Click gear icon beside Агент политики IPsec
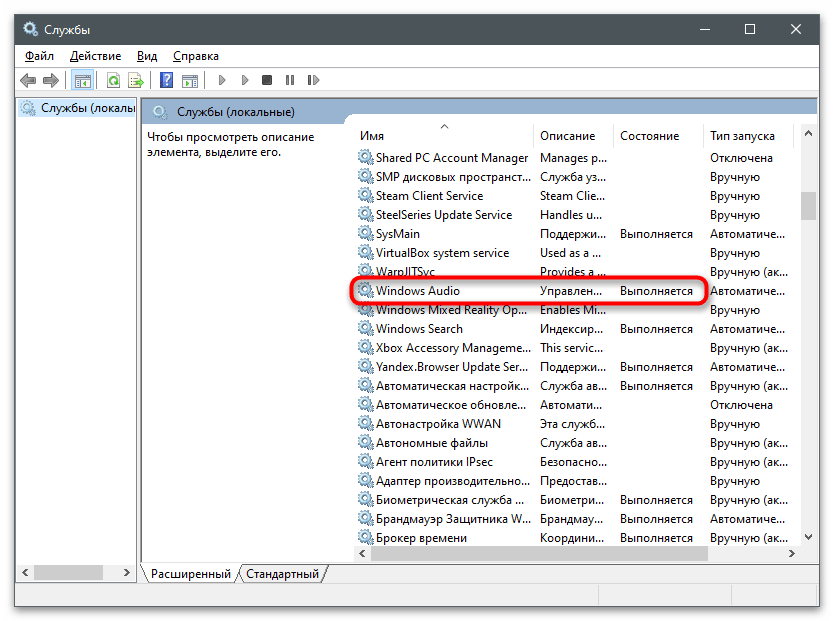 (x=365, y=461)
